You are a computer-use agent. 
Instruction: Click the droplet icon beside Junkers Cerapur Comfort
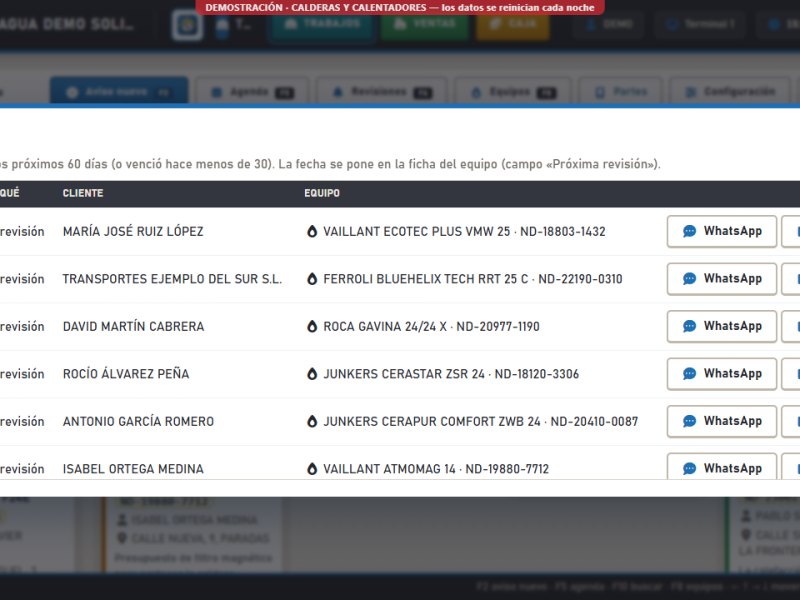pos(312,421)
